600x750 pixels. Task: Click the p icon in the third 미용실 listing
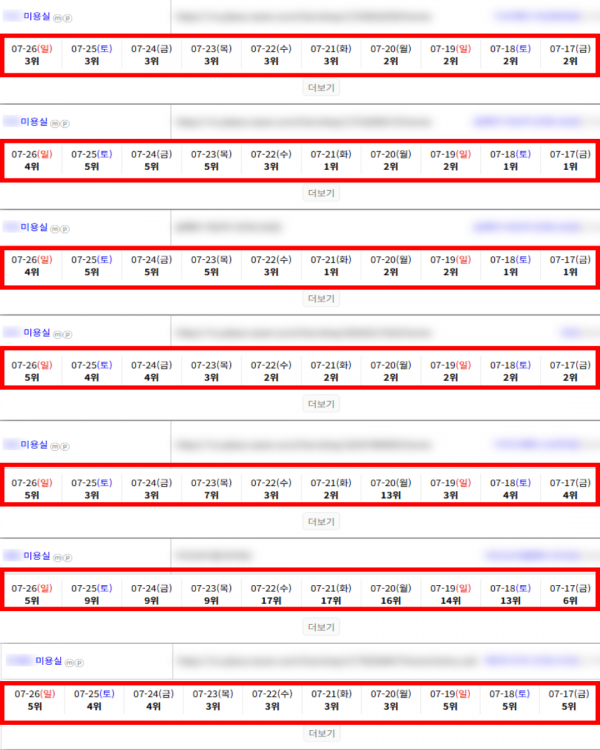pyautogui.click(x=65, y=229)
